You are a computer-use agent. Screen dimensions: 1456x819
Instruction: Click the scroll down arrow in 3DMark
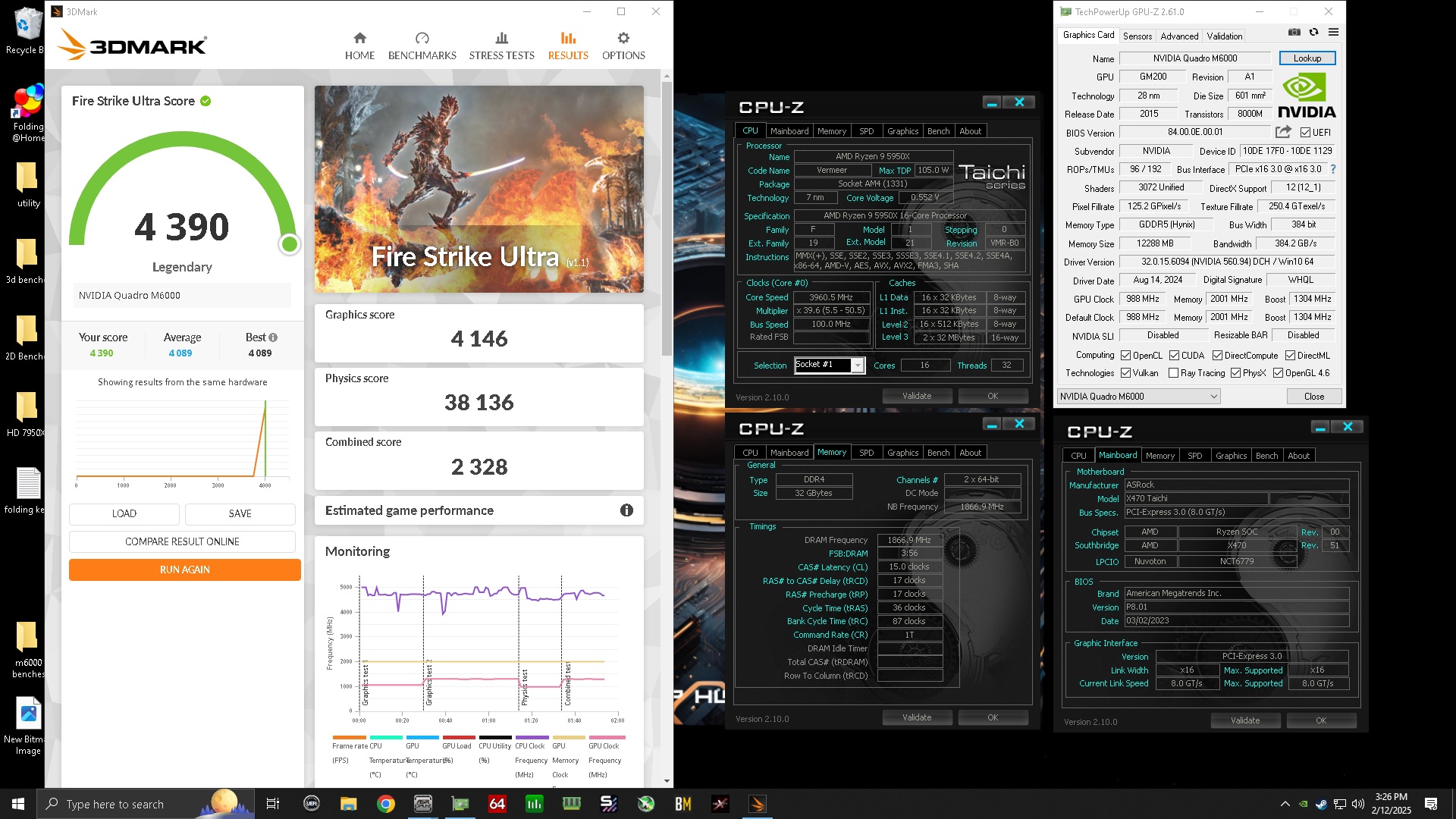coord(667,781)
